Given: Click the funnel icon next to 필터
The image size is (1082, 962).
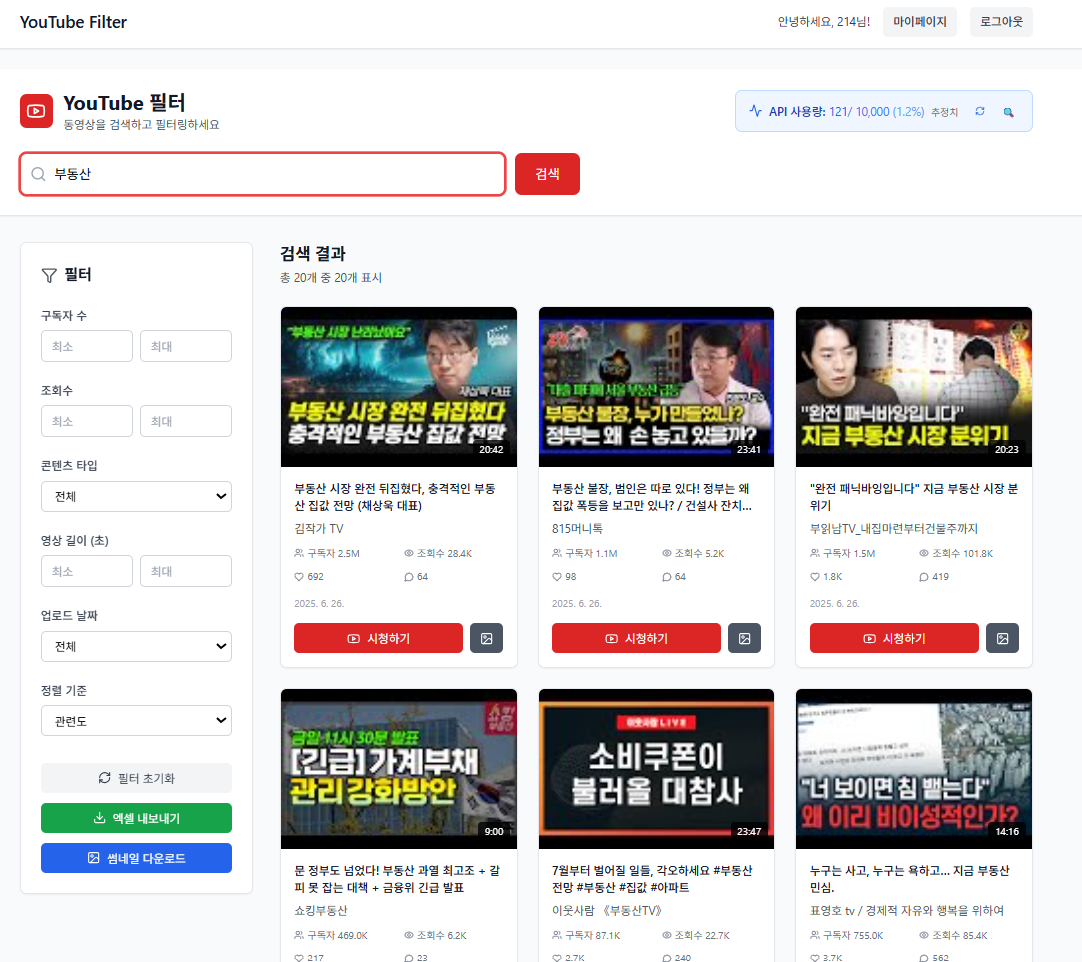Looking at the screenshot, I should 48,275.
